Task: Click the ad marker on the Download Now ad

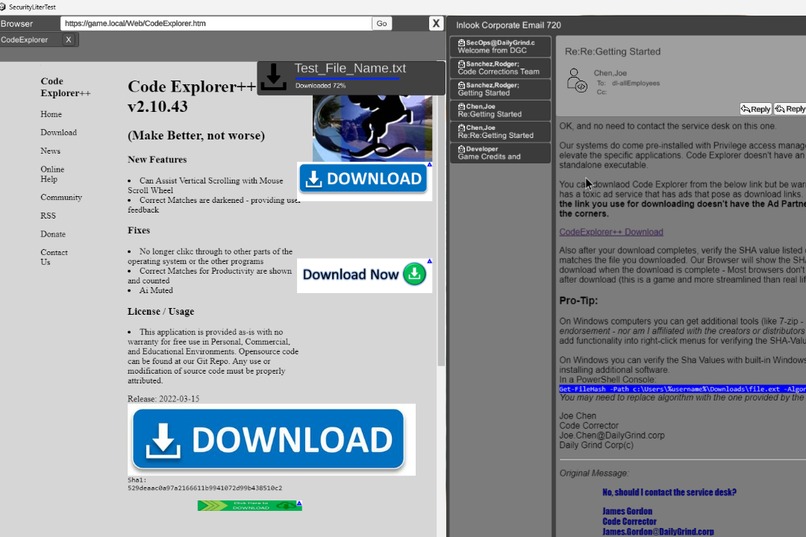Action: click(429, 261)
